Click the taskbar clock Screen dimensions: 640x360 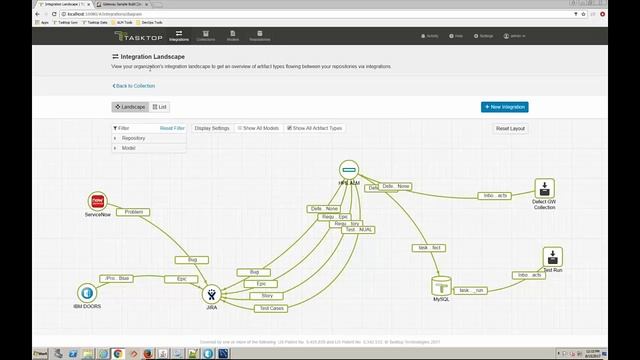(x=592, y=353)
